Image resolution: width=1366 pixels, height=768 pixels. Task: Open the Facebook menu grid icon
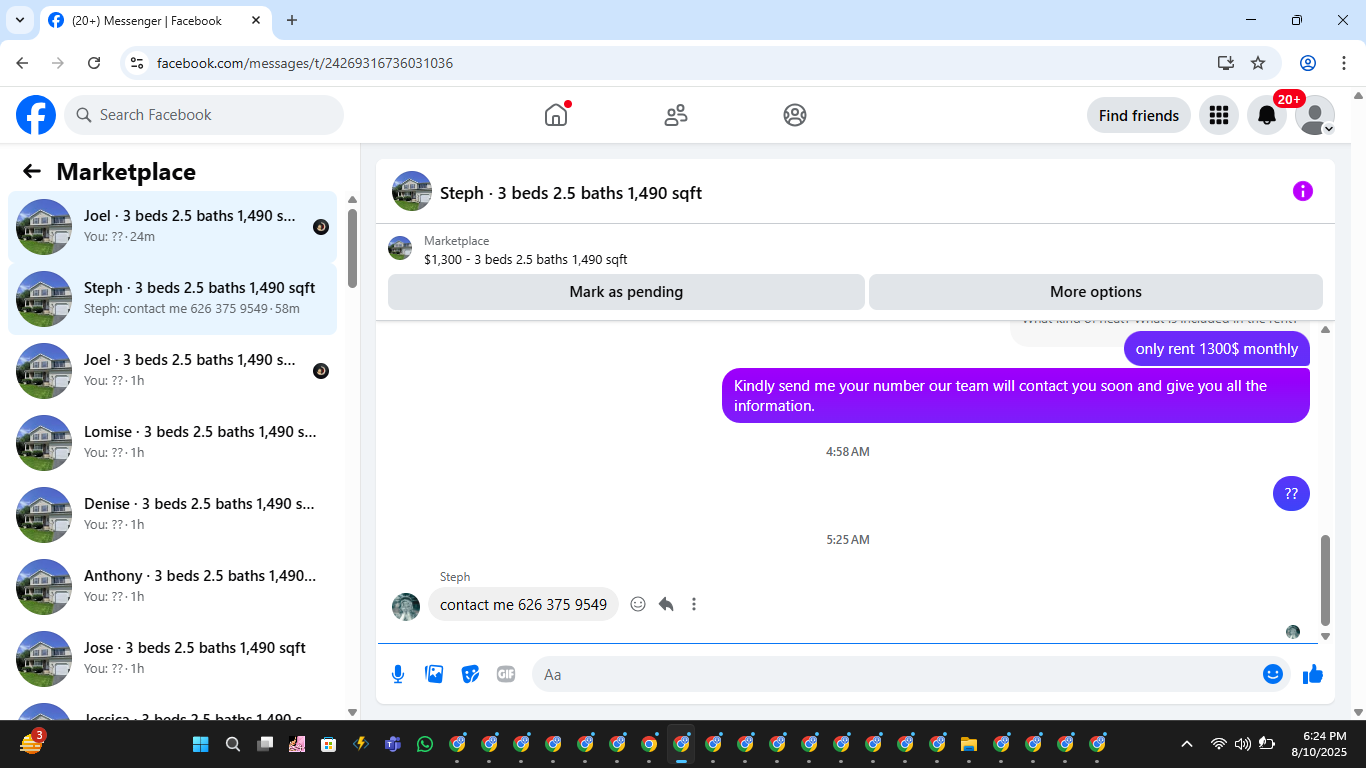[1218, 115]
